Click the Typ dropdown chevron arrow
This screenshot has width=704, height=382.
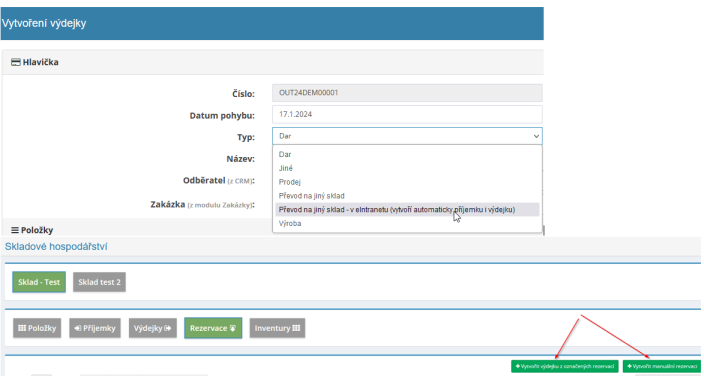pos(536,136)
